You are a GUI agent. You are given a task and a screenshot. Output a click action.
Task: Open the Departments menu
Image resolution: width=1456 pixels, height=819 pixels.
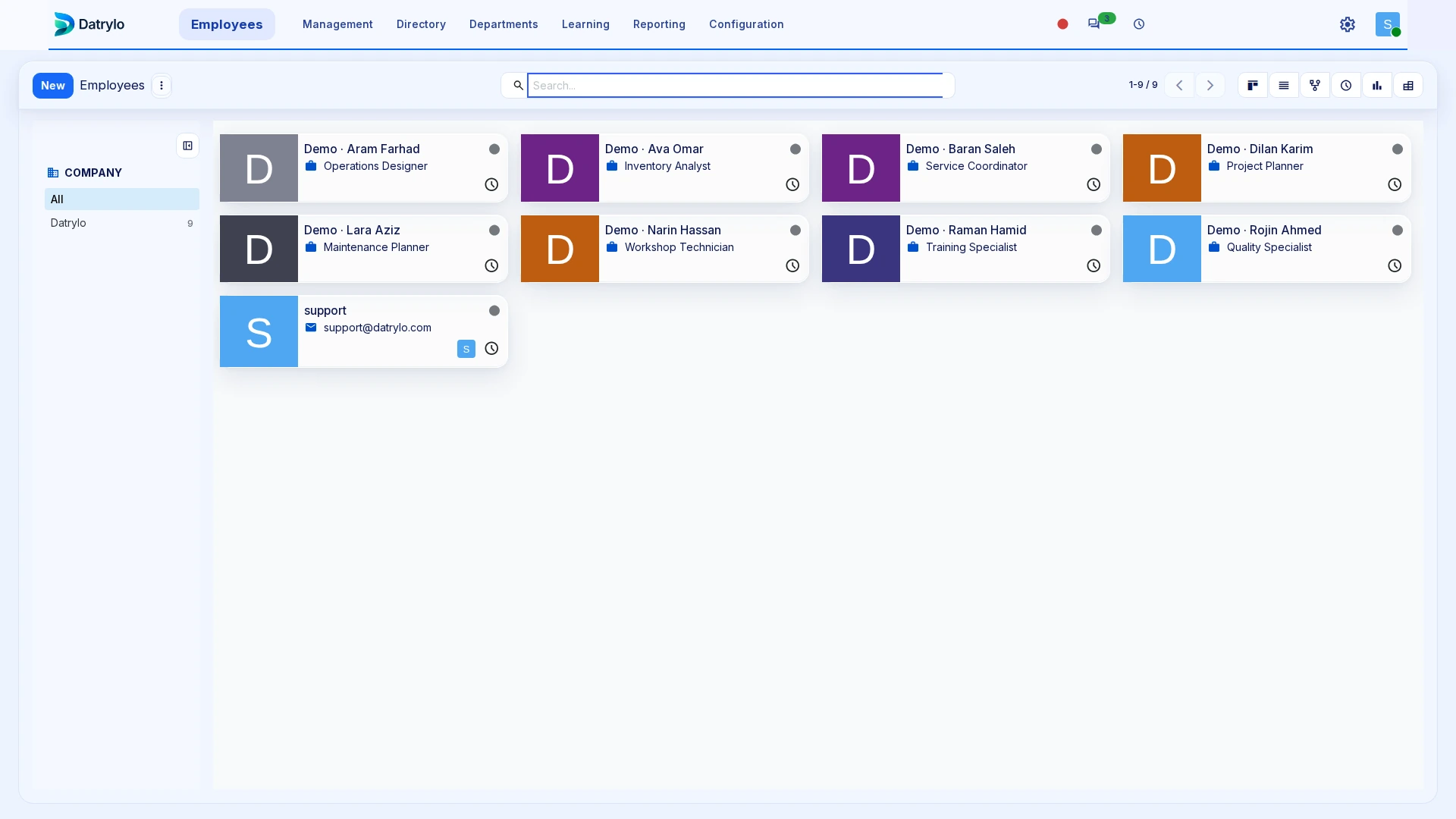tap(504, 24)
